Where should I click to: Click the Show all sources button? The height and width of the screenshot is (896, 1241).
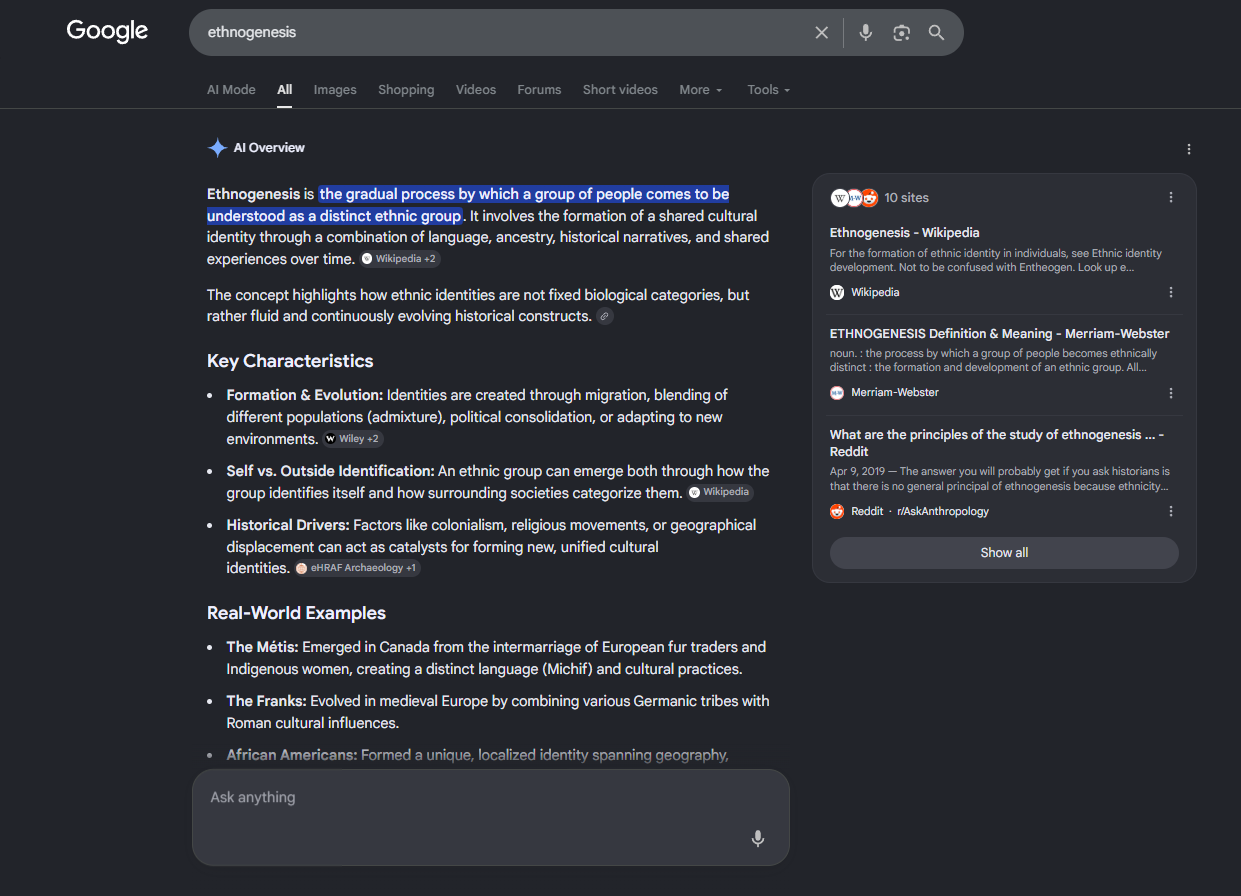point(1004,553)
